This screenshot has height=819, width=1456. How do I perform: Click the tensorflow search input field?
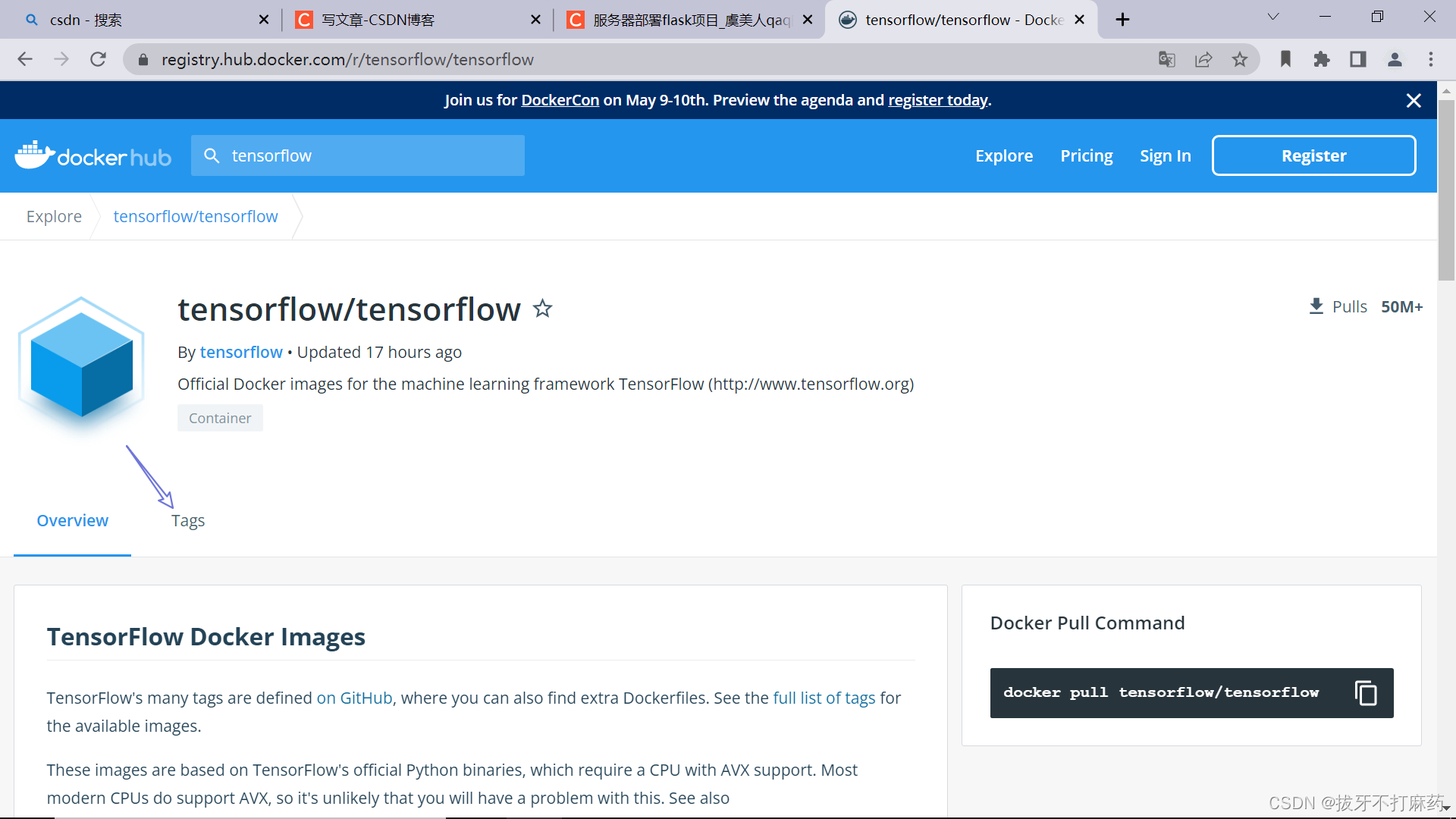(x=372, y=156)
